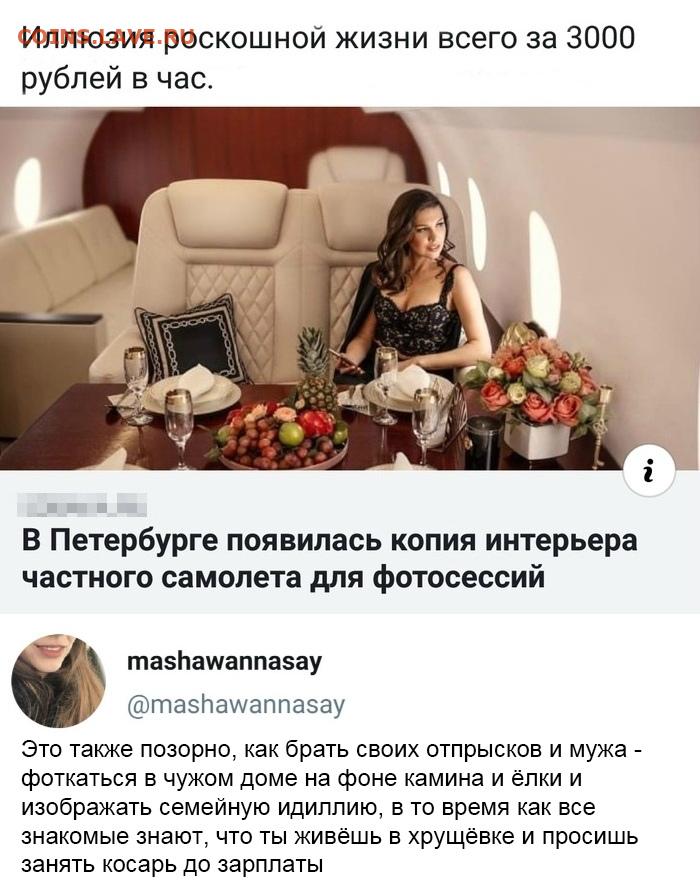Click the coins.lave.ru watermark logo
Screen dimensions: 700x892
[106, 35]
